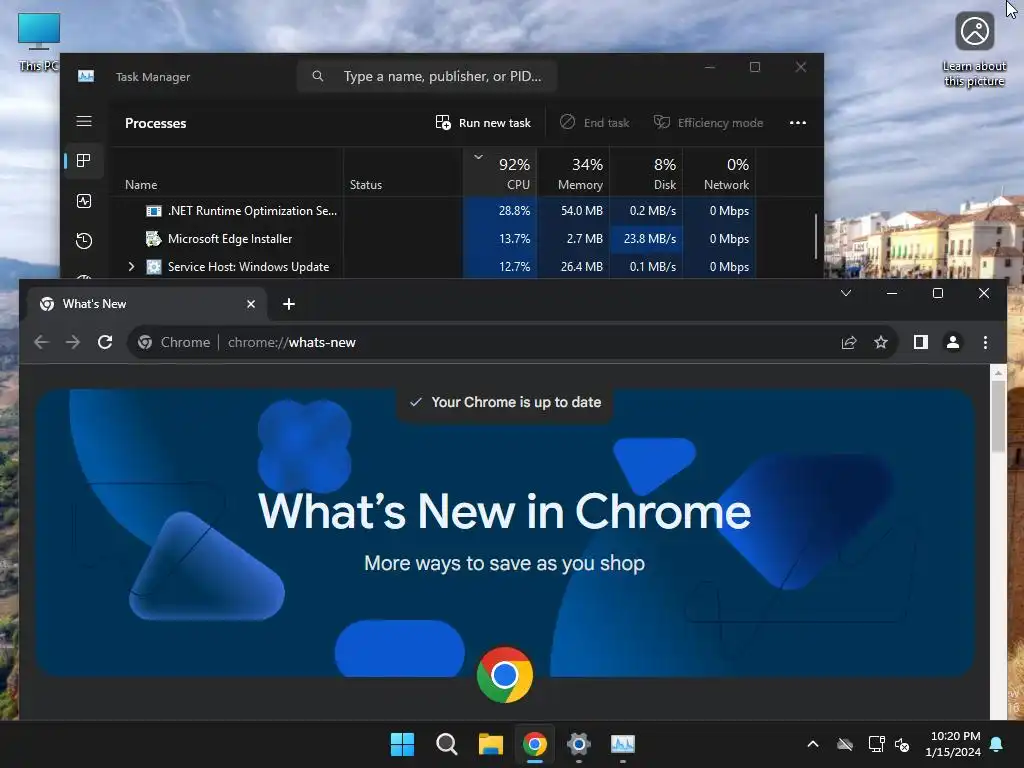
Task: Sort processes by CPU column
Action: coord(500,172)
